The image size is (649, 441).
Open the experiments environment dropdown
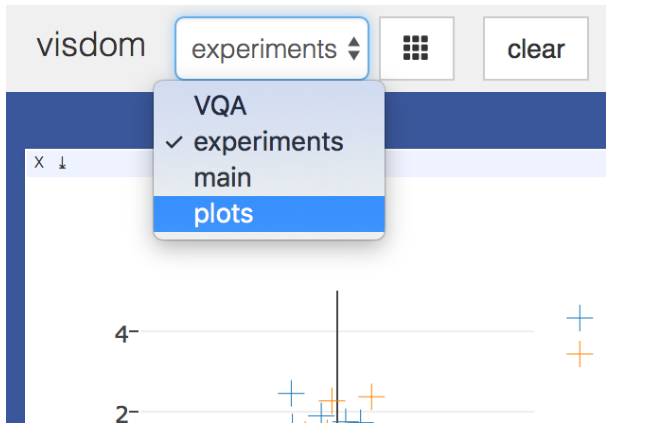[271, 48]
